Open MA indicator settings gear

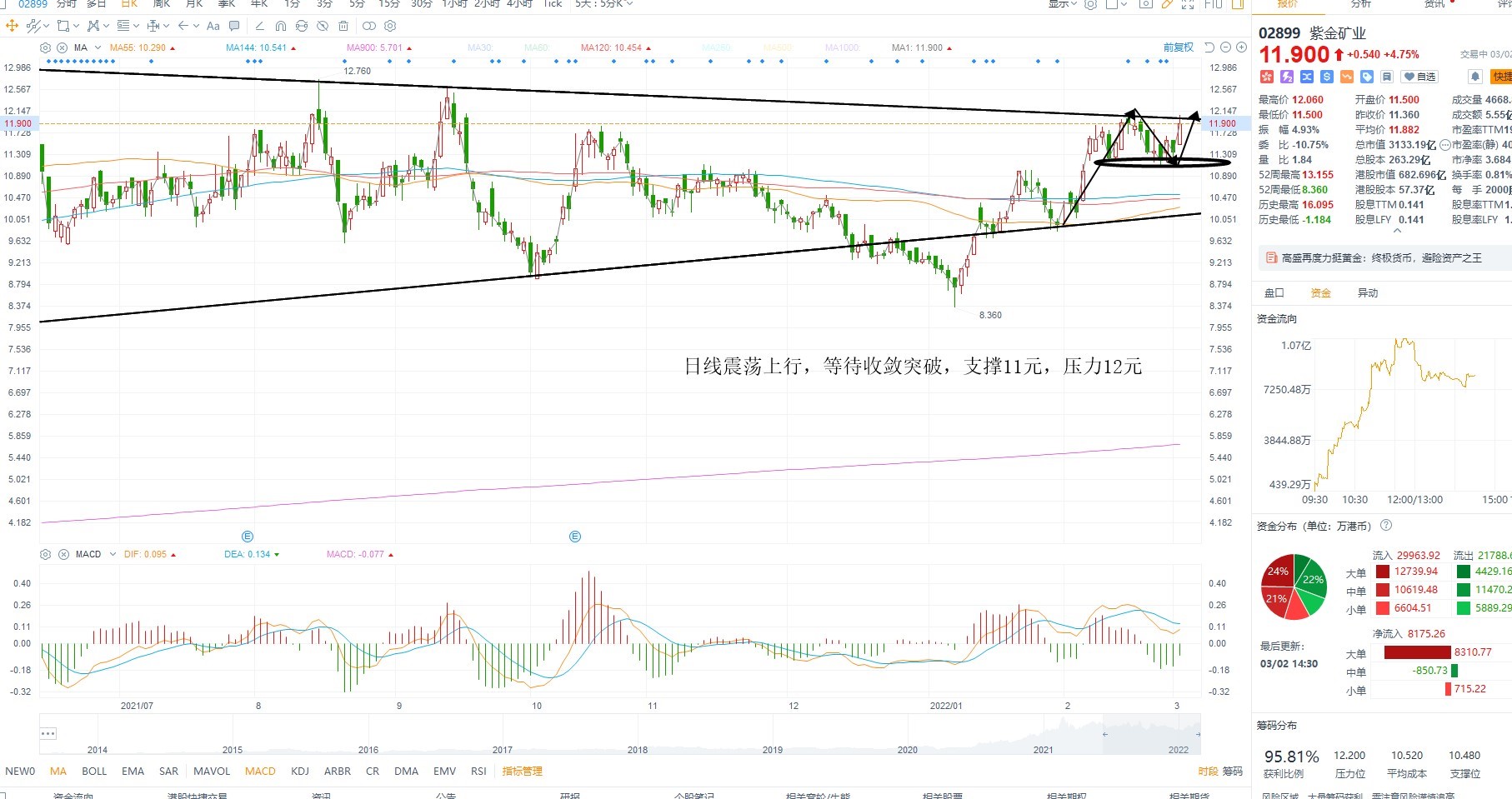[45, 47]
